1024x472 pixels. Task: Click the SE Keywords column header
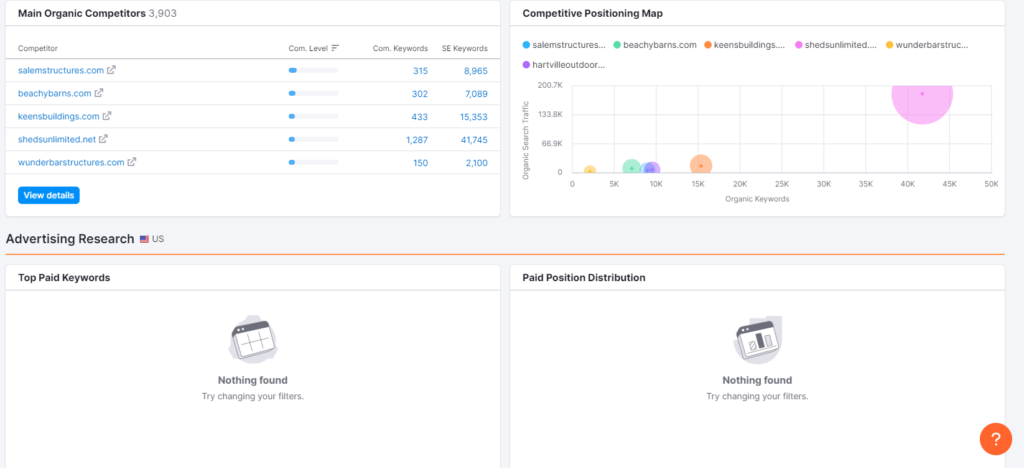pos(464,48)
